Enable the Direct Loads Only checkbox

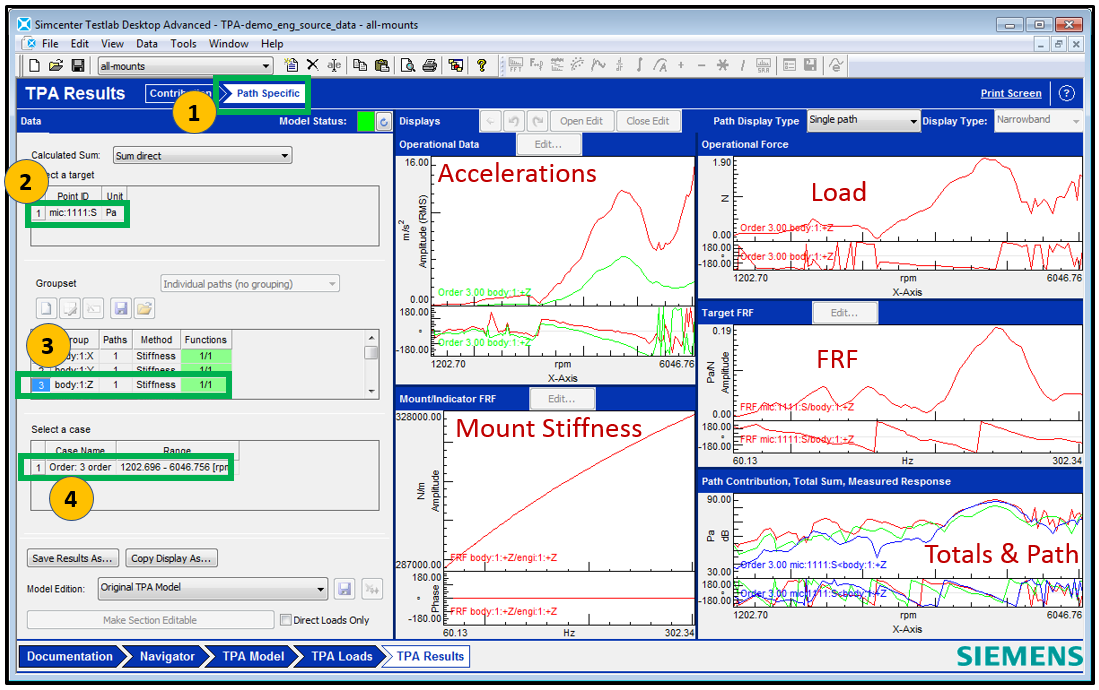(x=285, y=620)
